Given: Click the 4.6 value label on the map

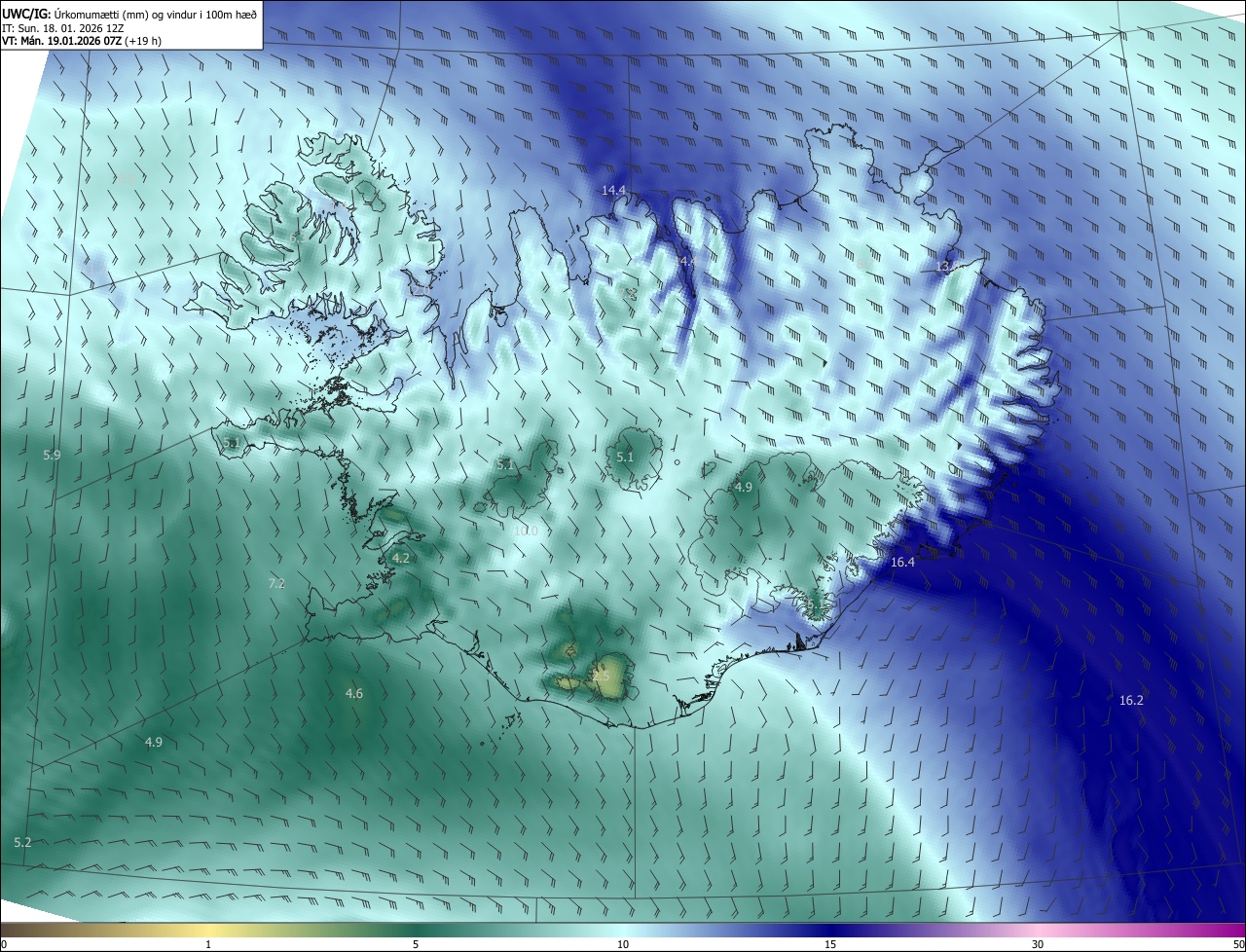Looking at the screenshot, I should [354, 693].
